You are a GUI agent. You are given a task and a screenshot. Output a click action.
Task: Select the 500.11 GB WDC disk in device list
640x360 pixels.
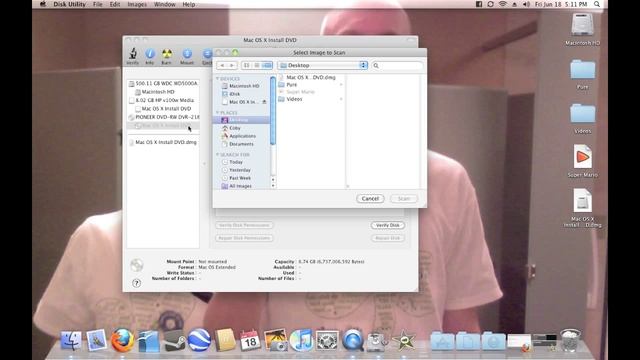click(163, 83)
